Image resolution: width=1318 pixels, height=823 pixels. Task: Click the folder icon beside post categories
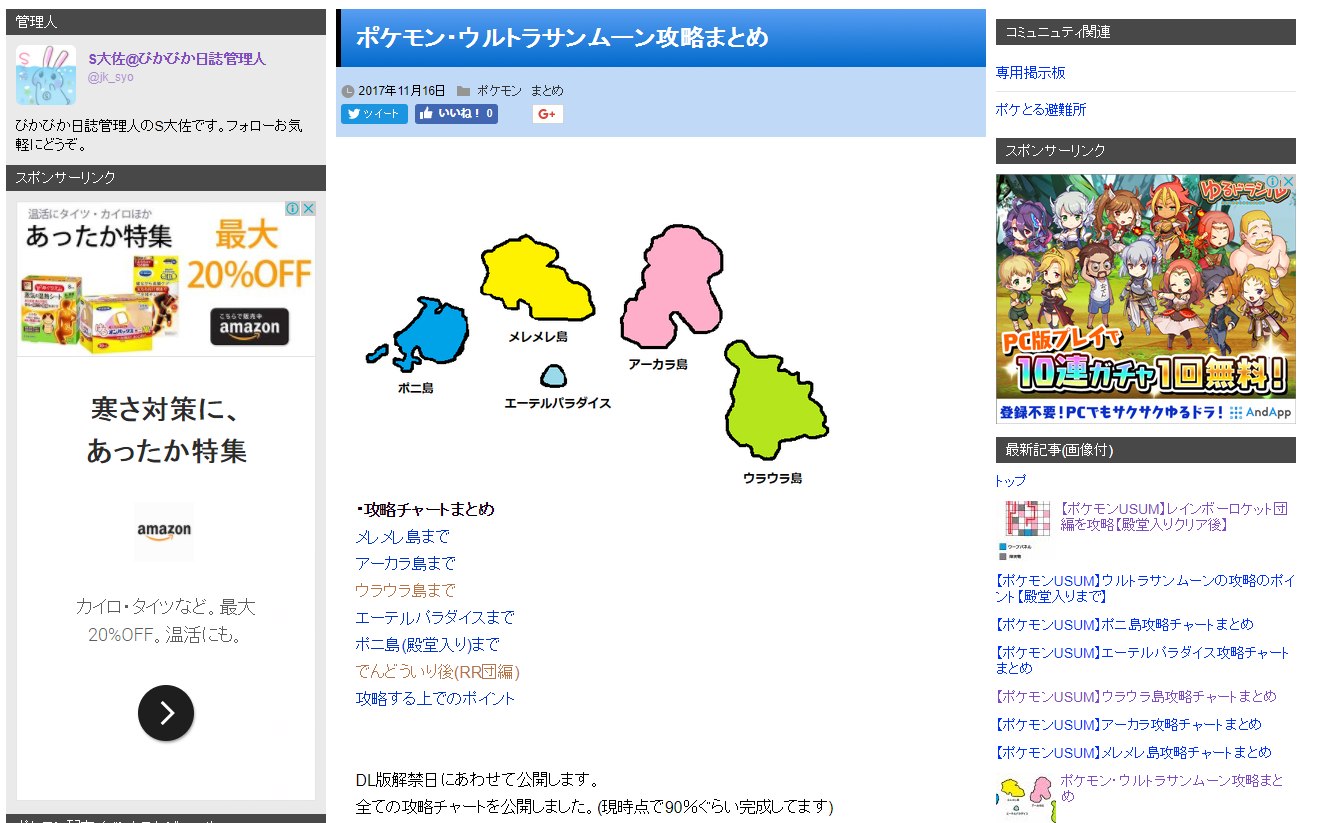click(463, 91)
